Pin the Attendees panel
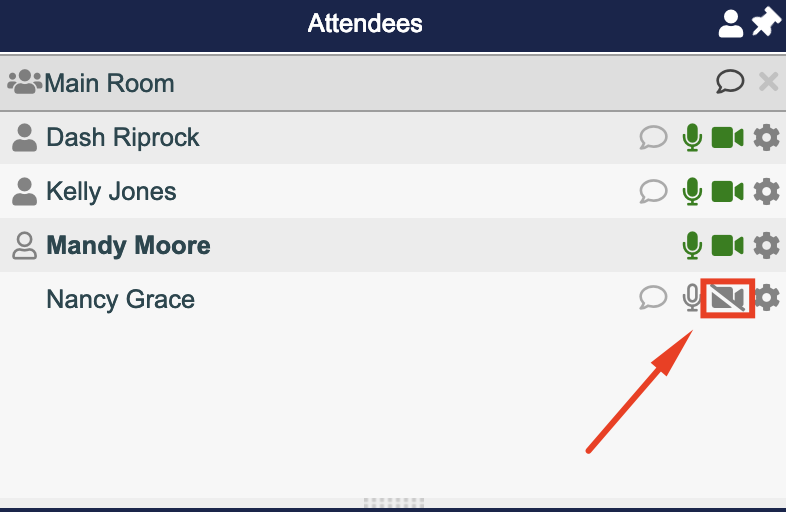 765,23
